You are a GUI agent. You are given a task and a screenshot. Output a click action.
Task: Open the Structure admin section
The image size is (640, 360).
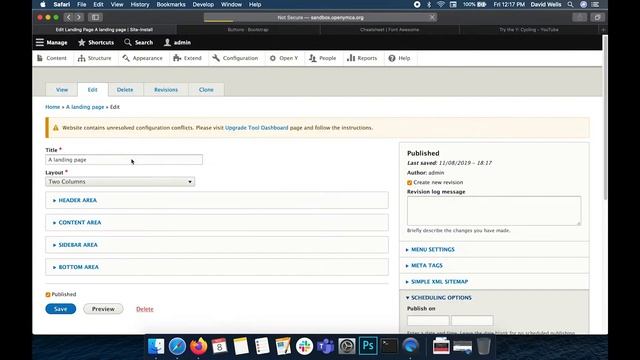pos(94,58)
